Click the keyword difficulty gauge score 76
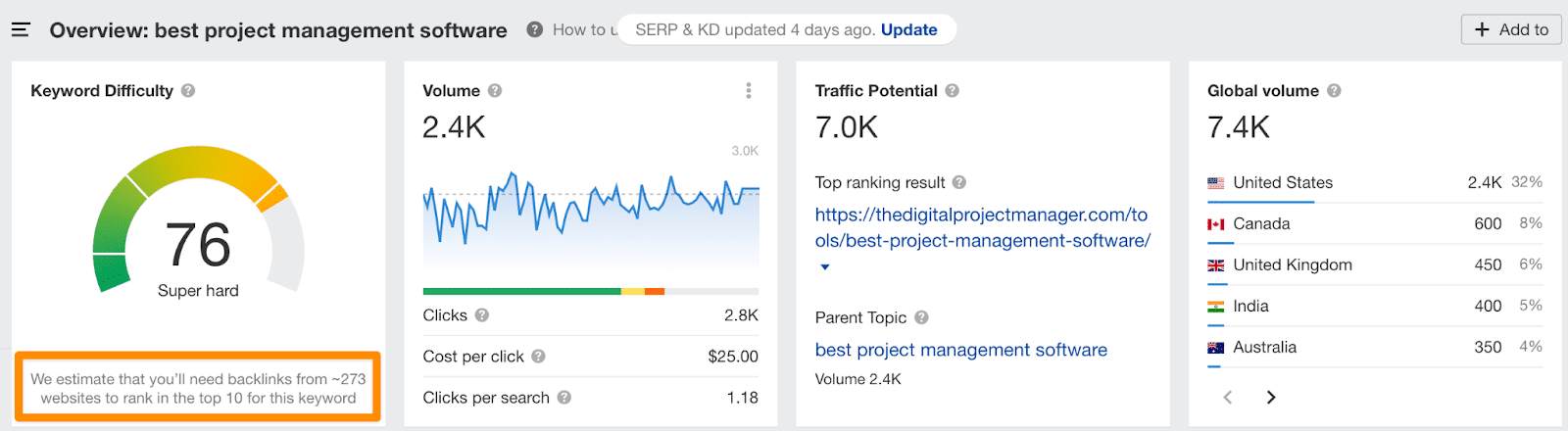The height and width of the screenshot is (431, 1568). [x=198, y=245]
